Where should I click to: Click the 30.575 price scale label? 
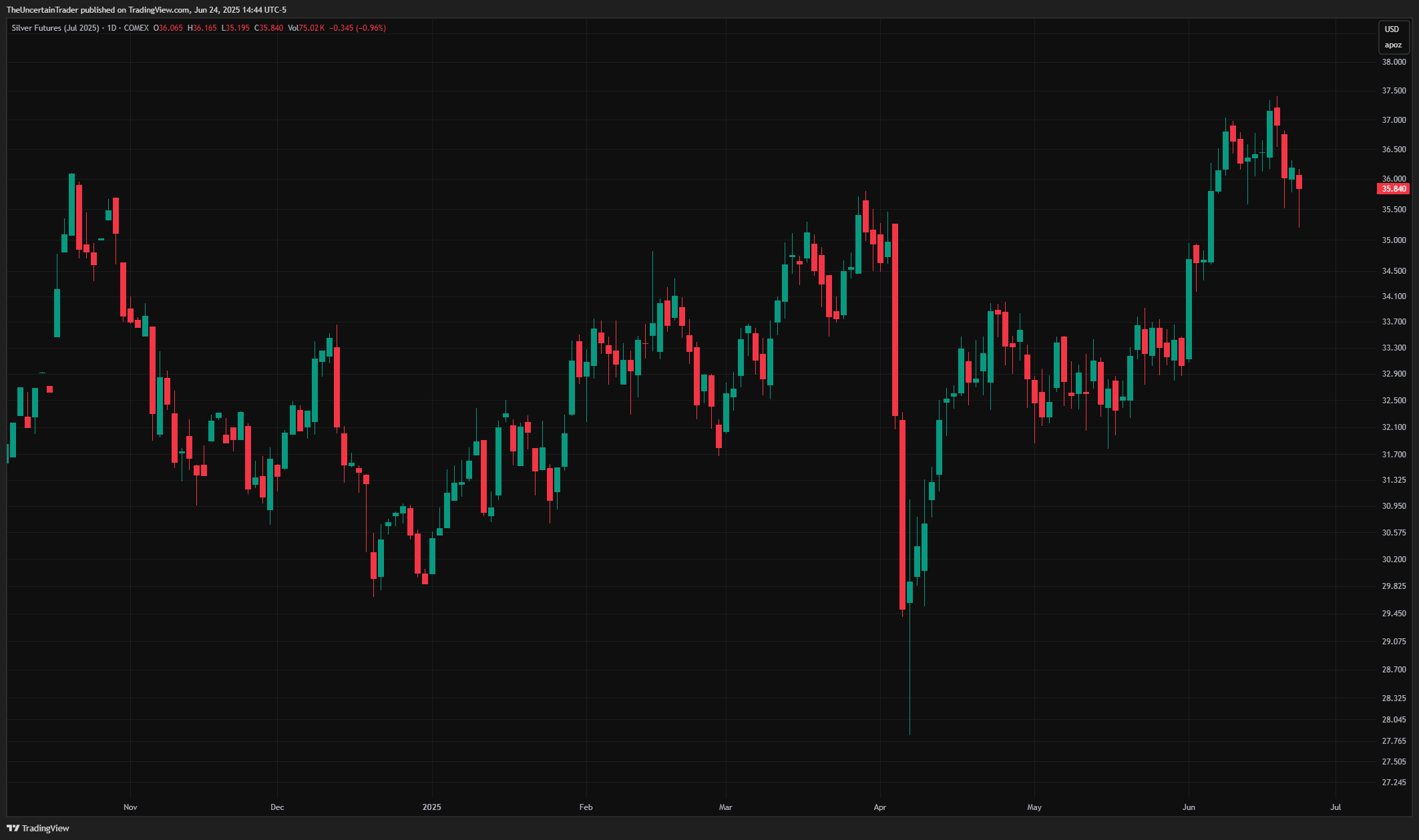pyautogui.click(x=1394, y=533)
